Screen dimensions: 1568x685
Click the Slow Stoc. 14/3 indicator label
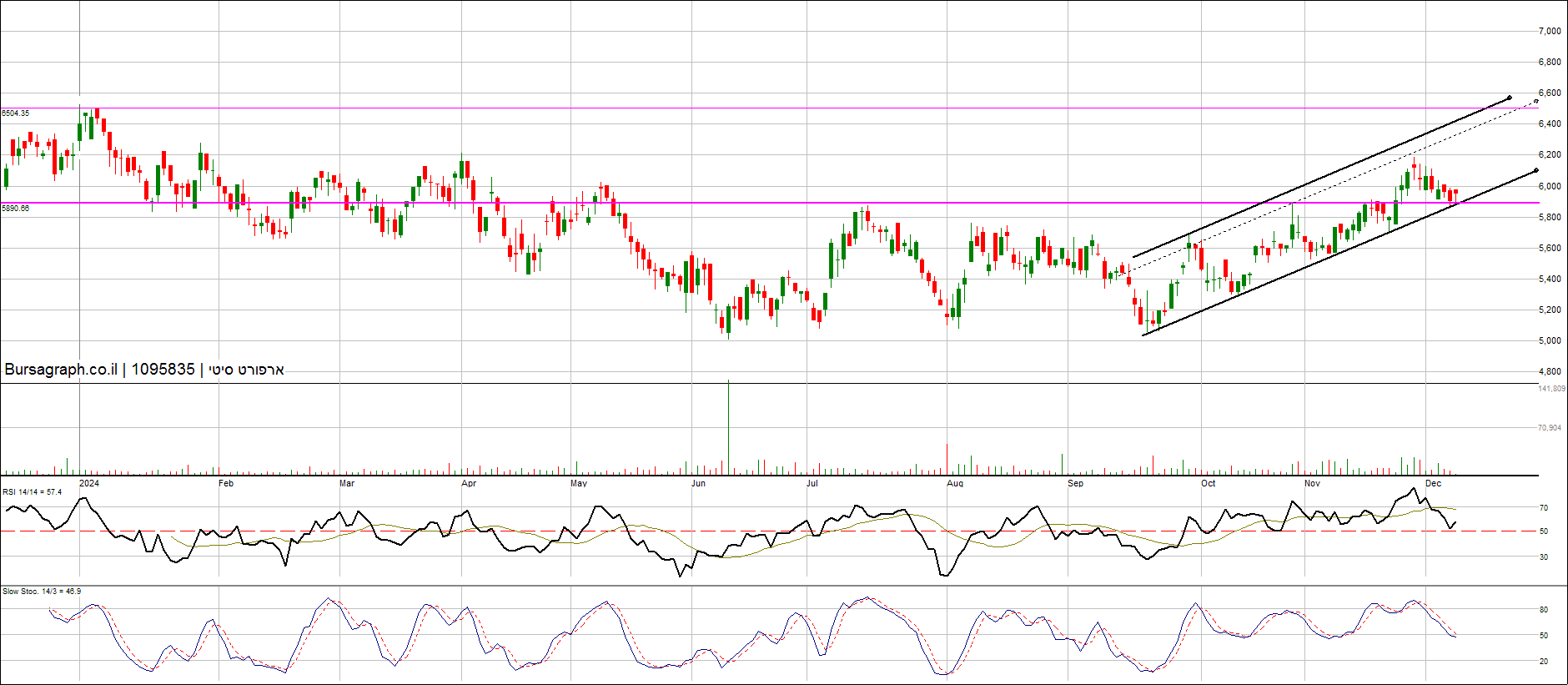[x=42, y=592]
